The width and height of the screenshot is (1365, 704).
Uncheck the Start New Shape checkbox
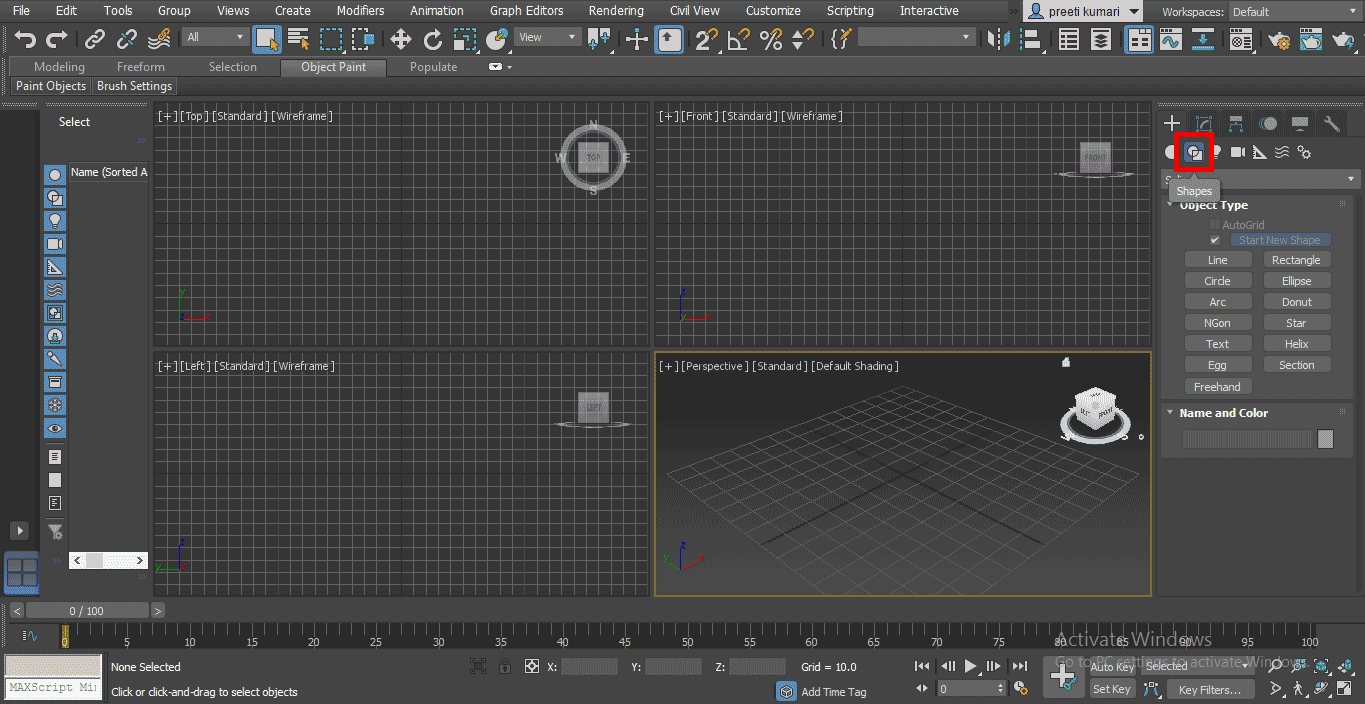tap(1215, 240)
